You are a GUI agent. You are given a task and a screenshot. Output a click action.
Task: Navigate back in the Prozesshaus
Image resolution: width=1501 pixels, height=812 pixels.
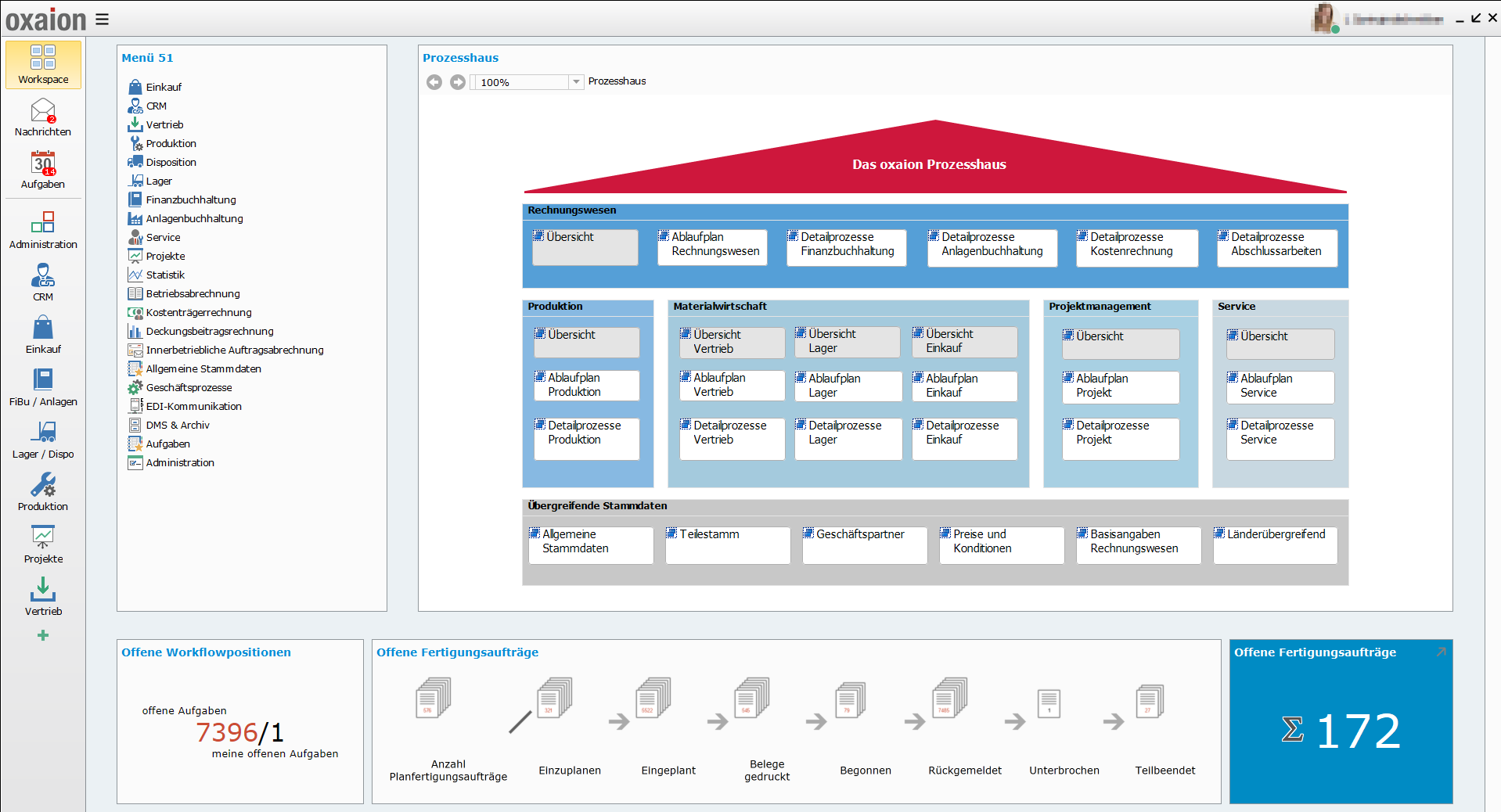click(434, 82)
